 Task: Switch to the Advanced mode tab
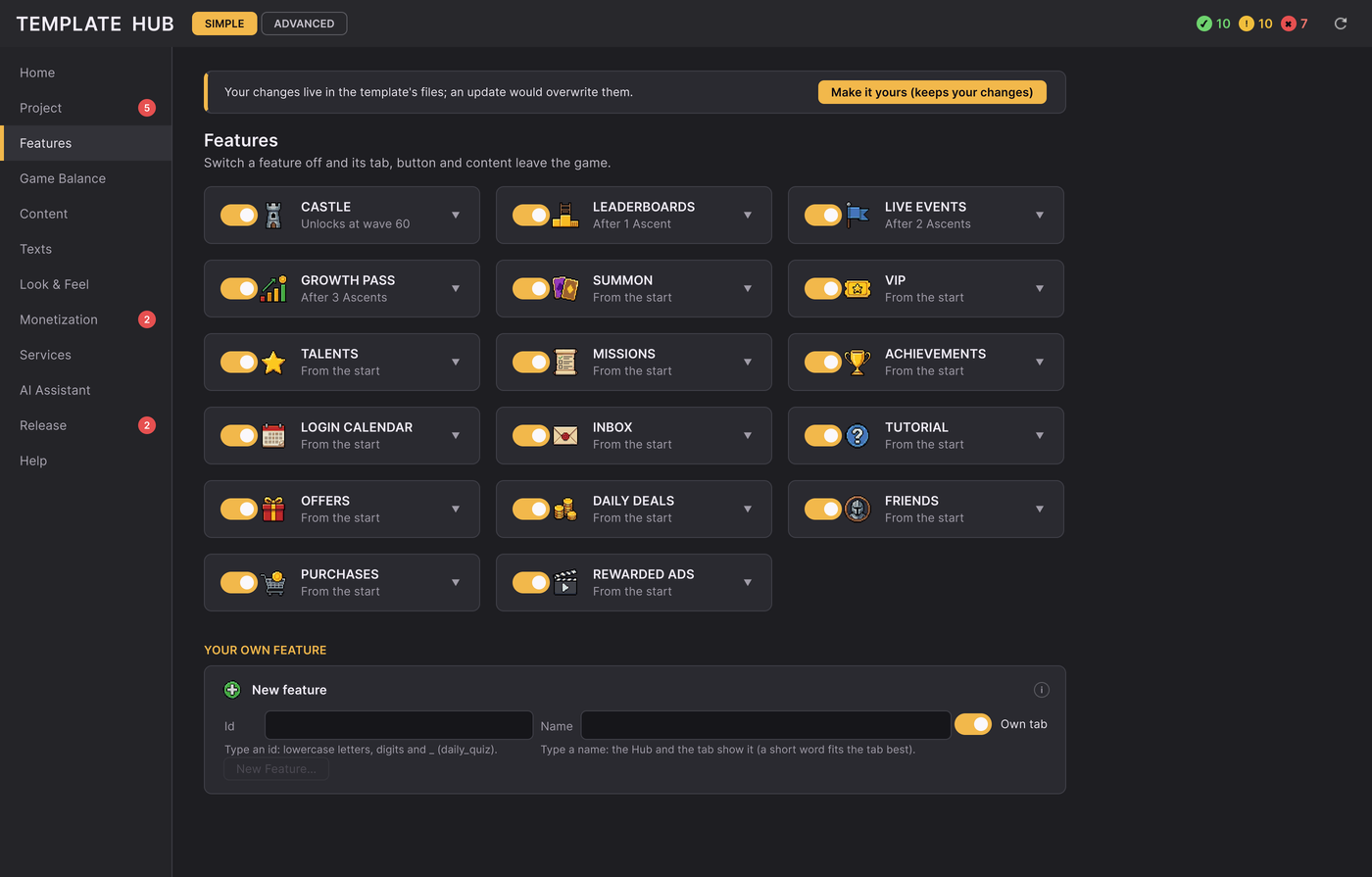pos(304,24)
